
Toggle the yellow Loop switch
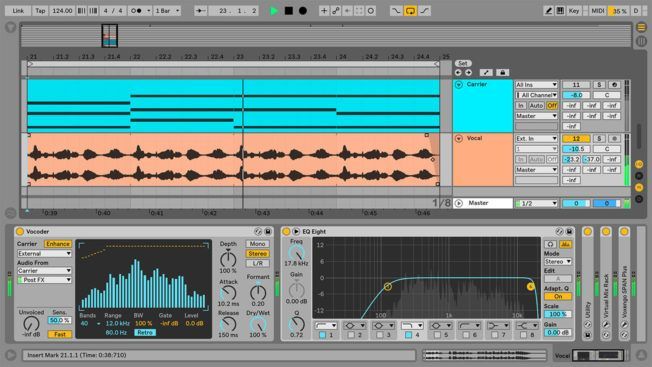(x=410, y=11)
